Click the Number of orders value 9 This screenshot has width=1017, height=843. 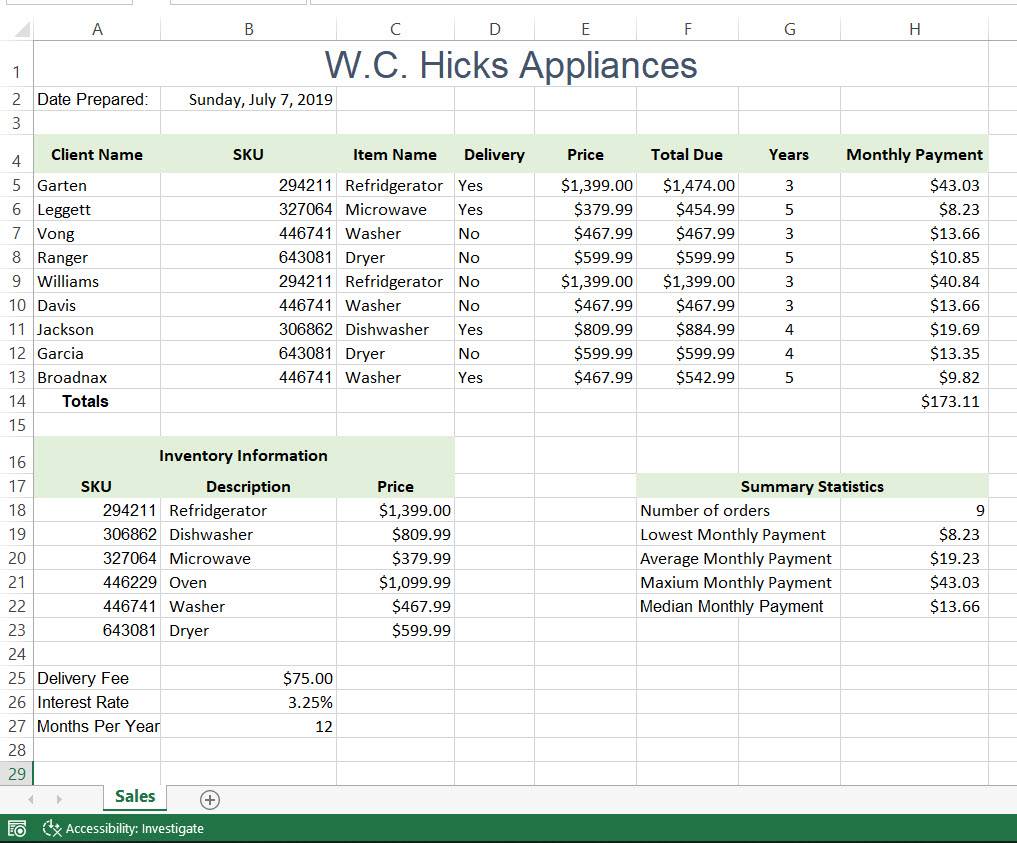coord(915,510)
